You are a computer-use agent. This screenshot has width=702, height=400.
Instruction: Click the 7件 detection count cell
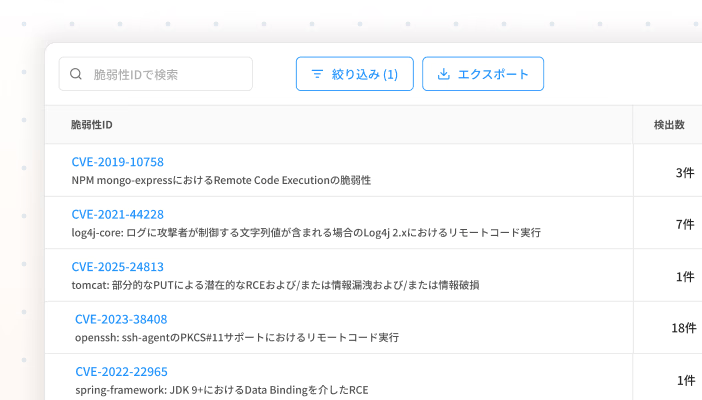[x=684, y=224]
